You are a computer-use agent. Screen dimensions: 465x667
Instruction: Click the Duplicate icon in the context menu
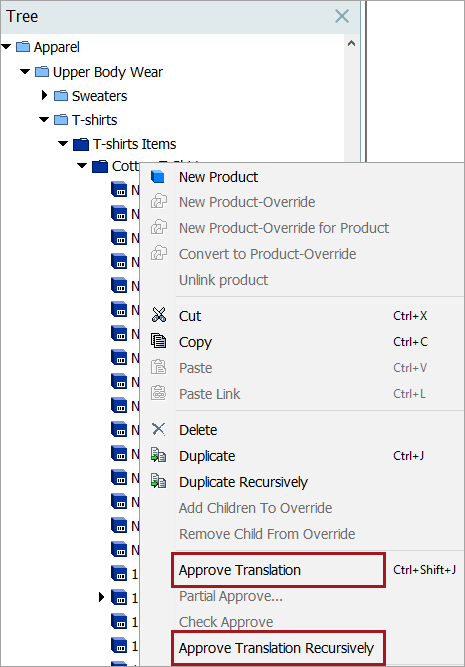pyautogui.click(x=159, y=455)
